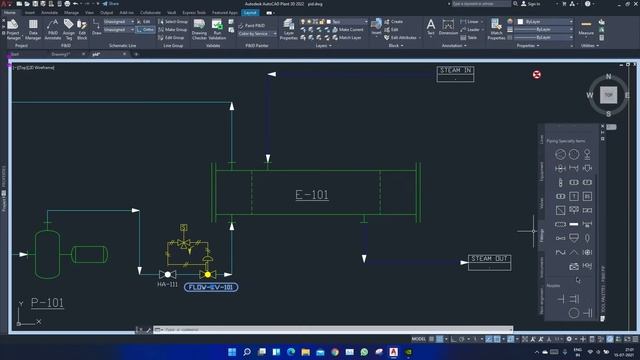The width and height of the screenshot is (640, 360).
Task: Open ByLayer lineweight dropdown
Action: point(545,30)
